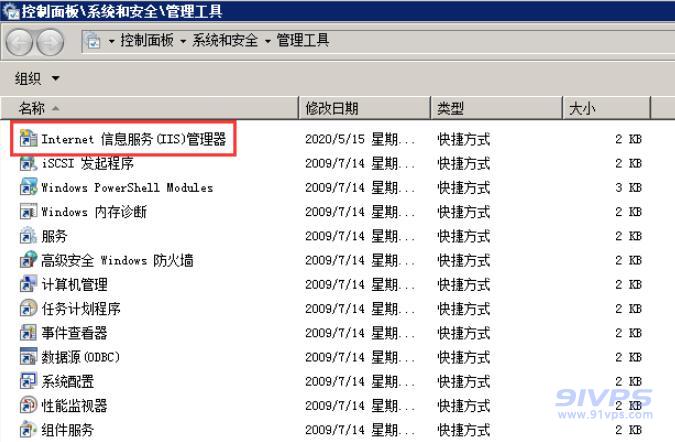Click the 管理工具 breadcrumb
Image resolution: width=675 pixels, height=442 pixels.
[303, 40]
